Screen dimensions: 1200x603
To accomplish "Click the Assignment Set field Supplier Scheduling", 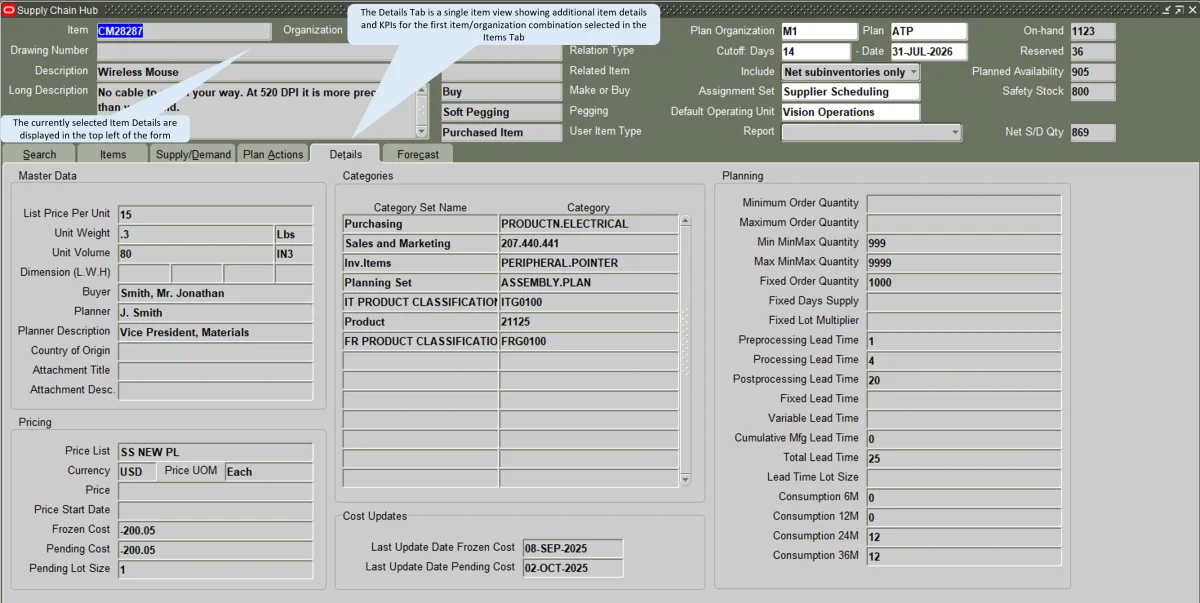I will coord(849,92).
